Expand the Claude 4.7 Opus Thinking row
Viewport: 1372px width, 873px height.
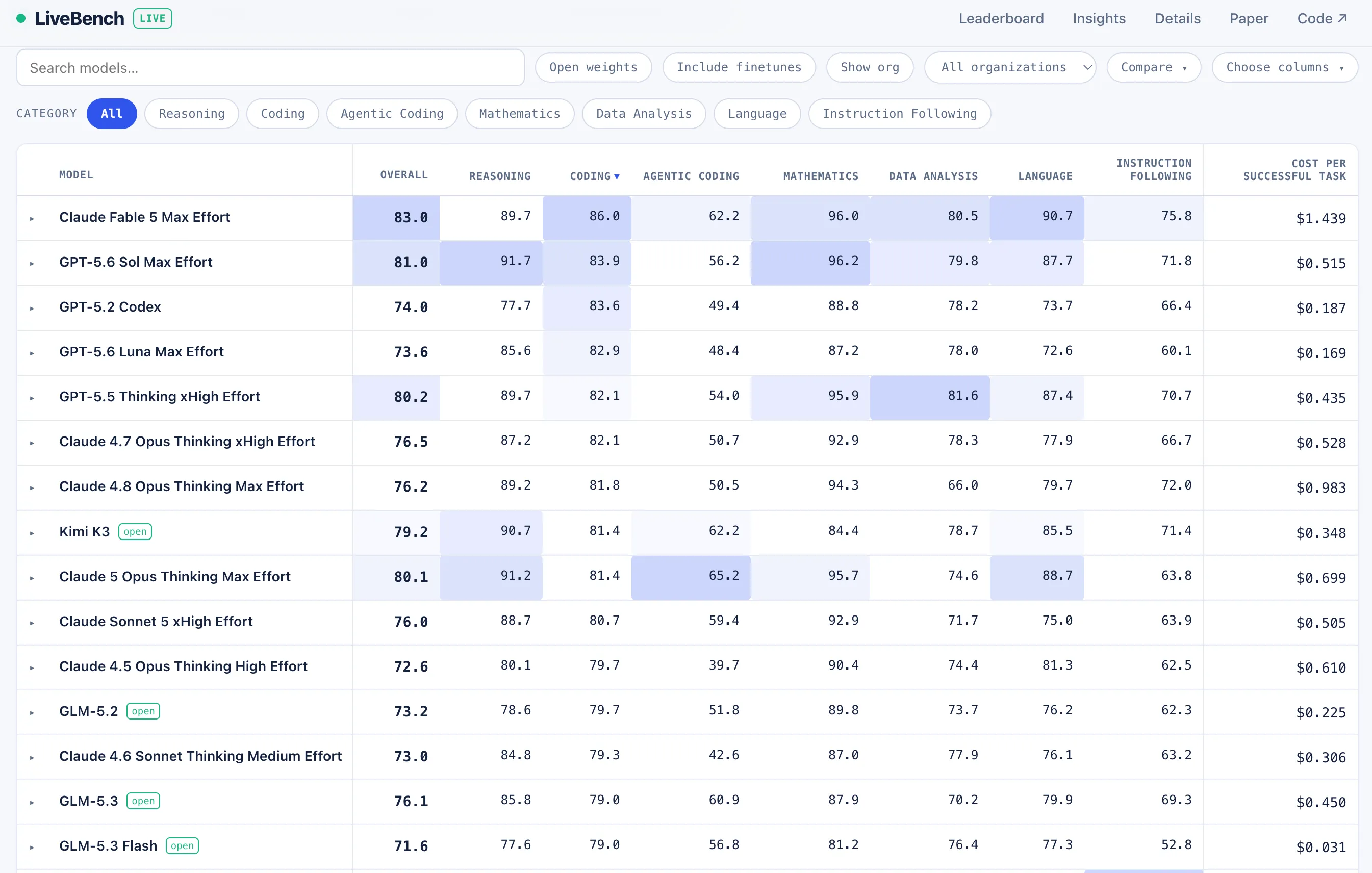(x=32, y=443)
